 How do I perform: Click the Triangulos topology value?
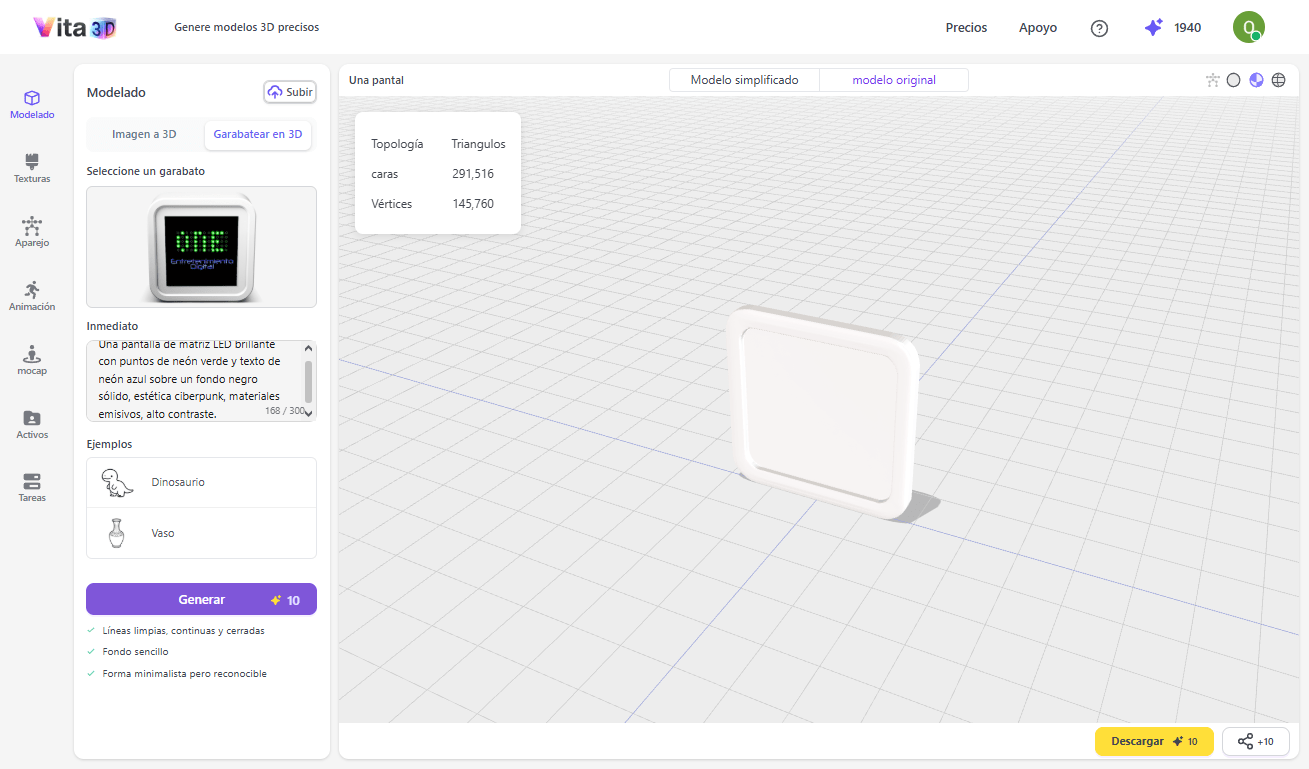pyautogui.click(x=478, y=144)
